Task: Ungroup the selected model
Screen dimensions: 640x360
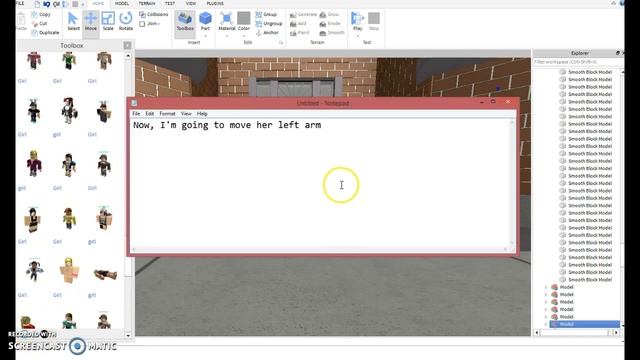Action: (x=269, y=24)
